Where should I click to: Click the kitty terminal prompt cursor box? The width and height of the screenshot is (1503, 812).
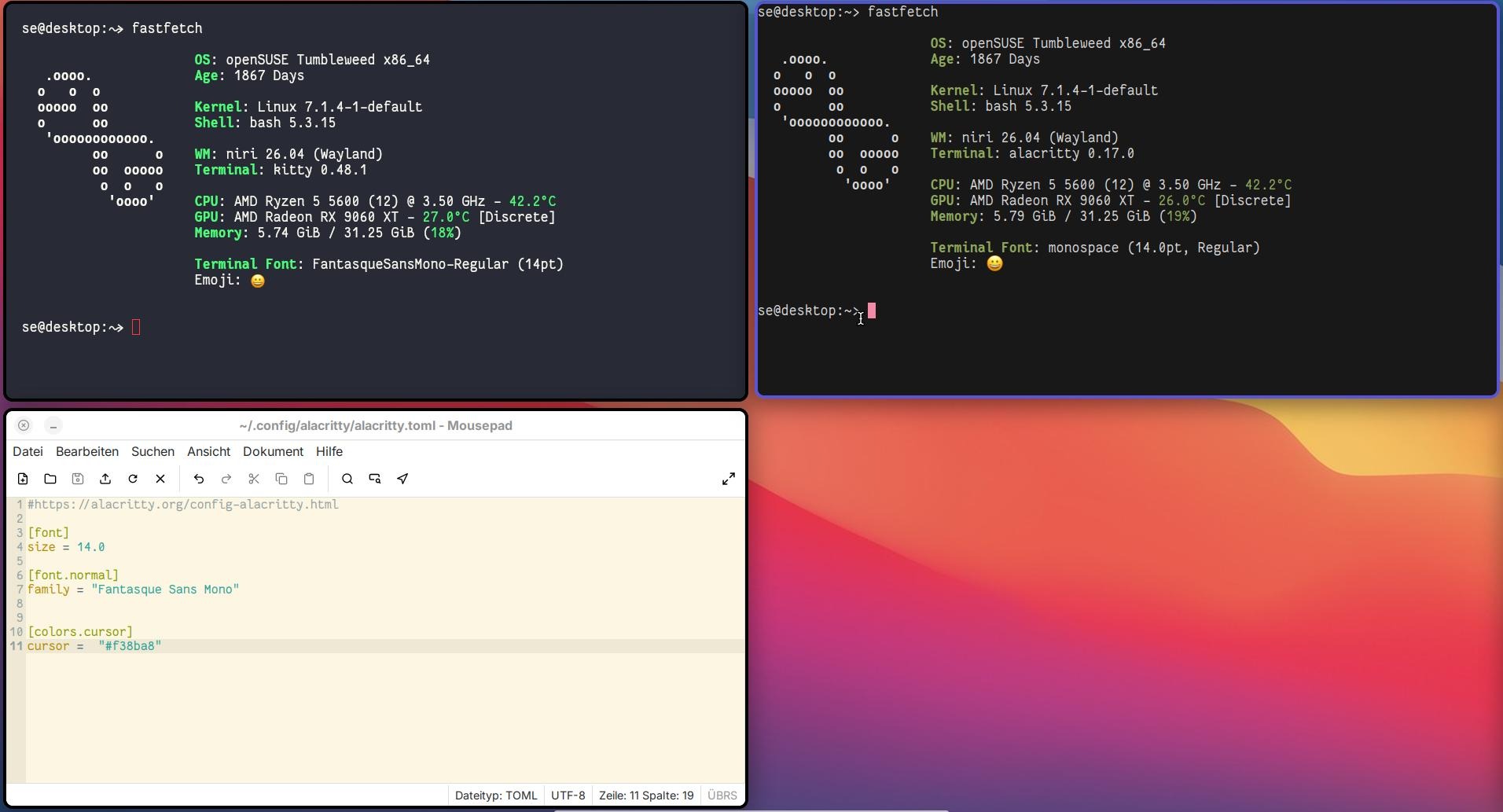pyautogui.click(x=136, y=327)
